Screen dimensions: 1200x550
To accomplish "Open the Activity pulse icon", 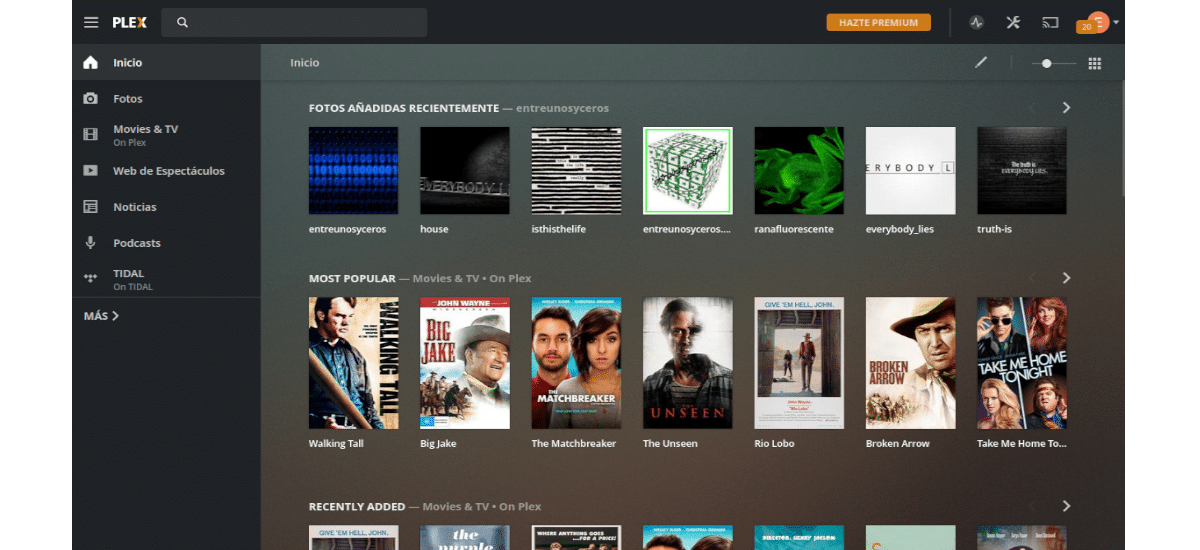I will click(976, 22).
